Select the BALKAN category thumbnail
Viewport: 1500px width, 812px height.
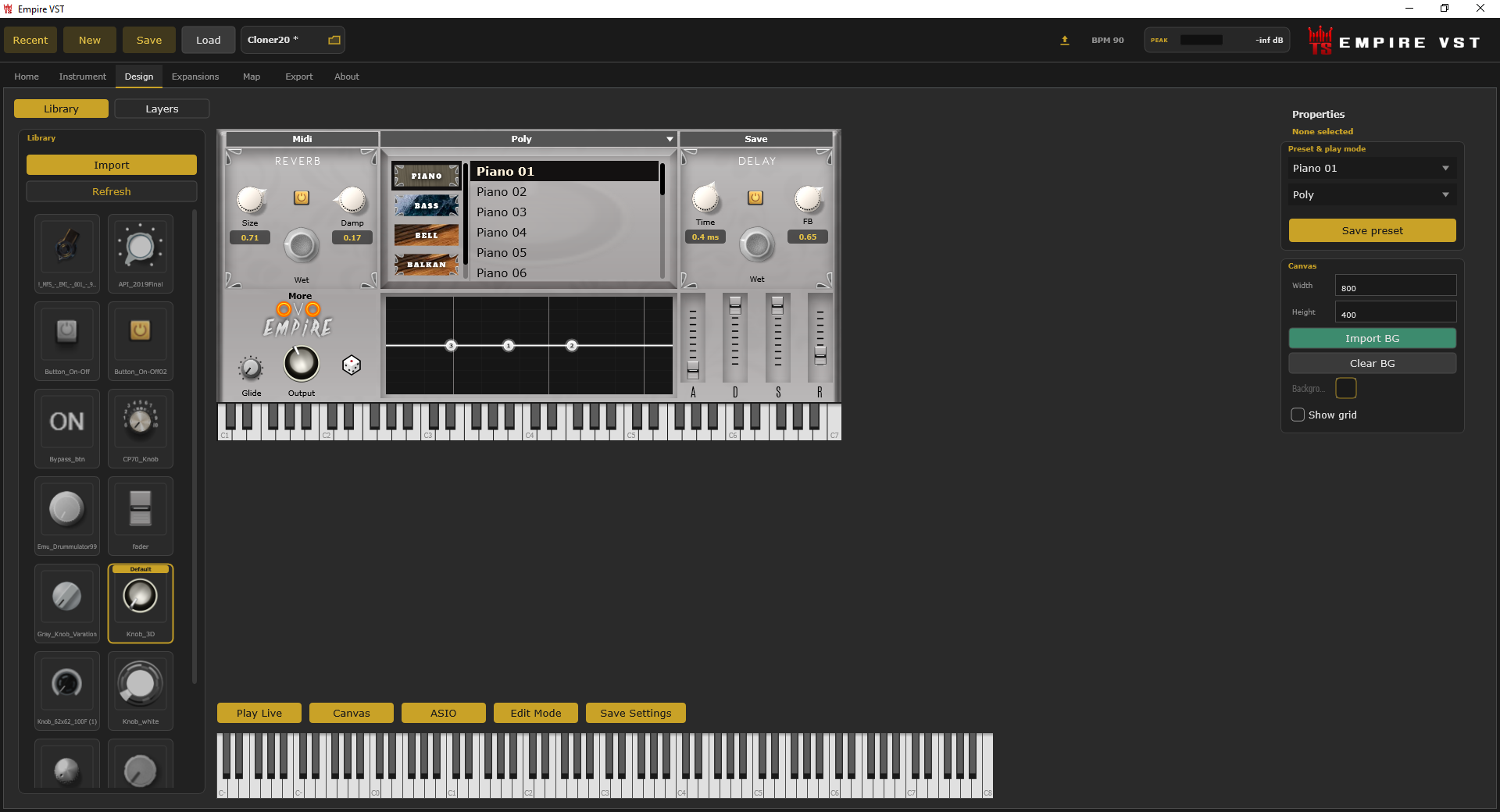point(427,265)
